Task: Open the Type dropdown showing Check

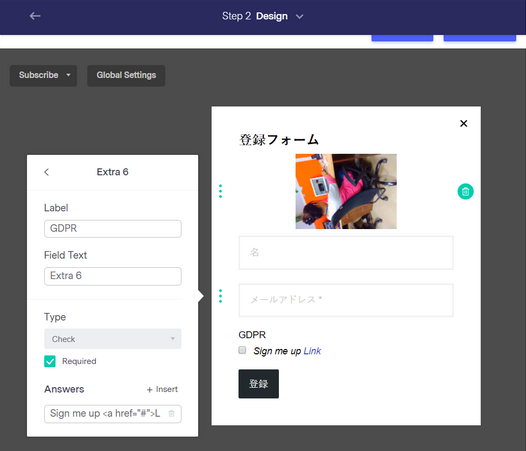Action: pyautogui.click(x=113, y=339)
